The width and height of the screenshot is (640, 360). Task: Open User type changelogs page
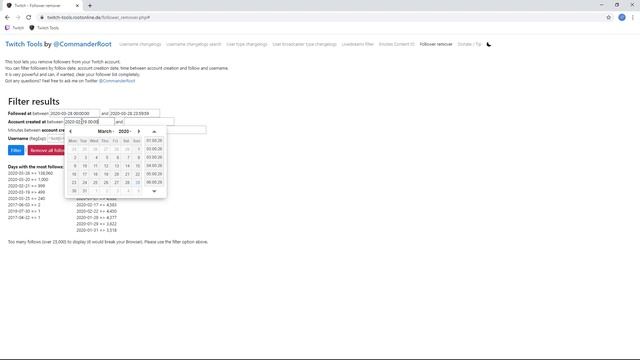(247, 44)
